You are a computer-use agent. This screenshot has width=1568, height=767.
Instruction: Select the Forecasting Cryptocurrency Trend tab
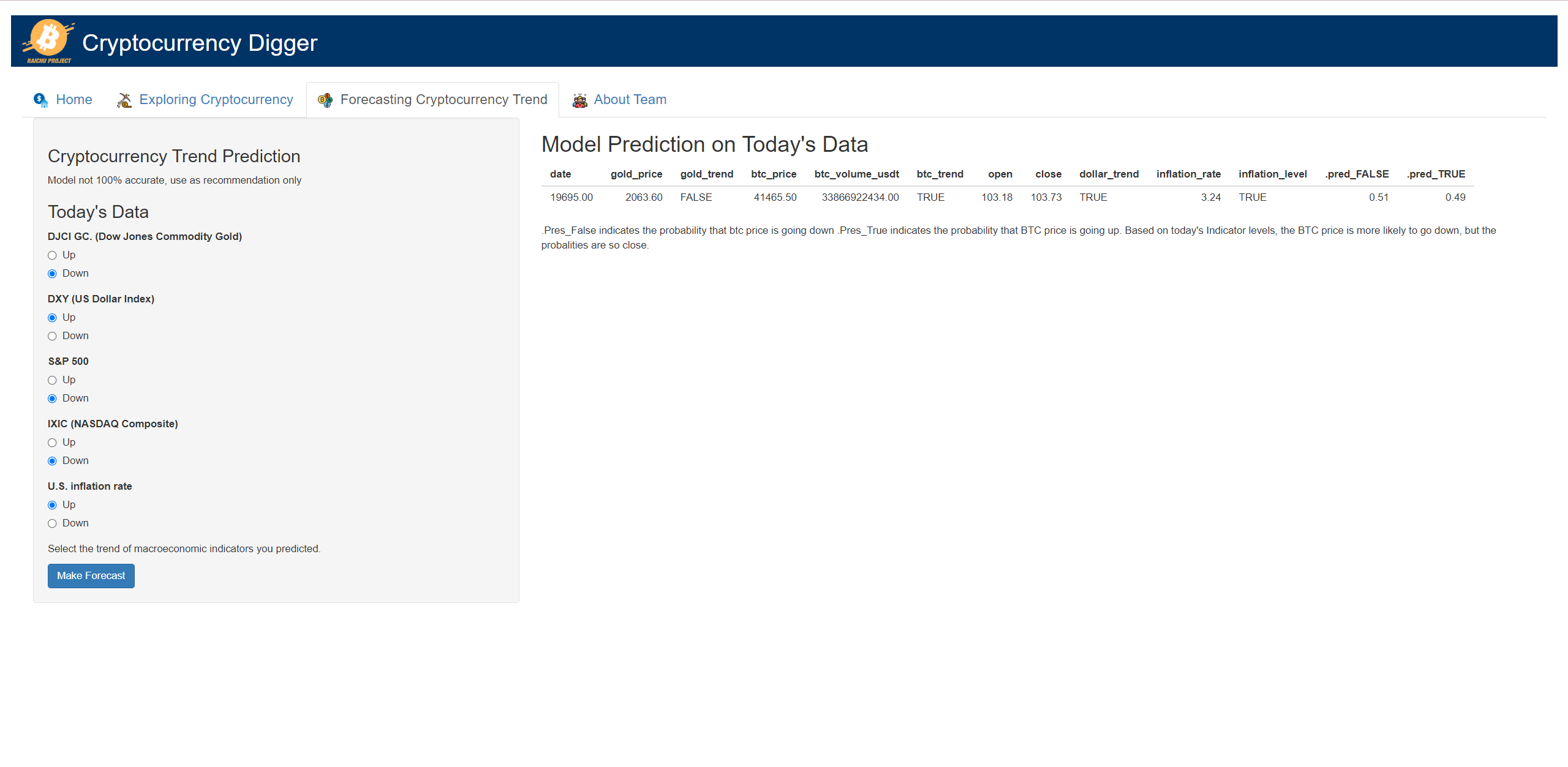(x=443, y=100)
